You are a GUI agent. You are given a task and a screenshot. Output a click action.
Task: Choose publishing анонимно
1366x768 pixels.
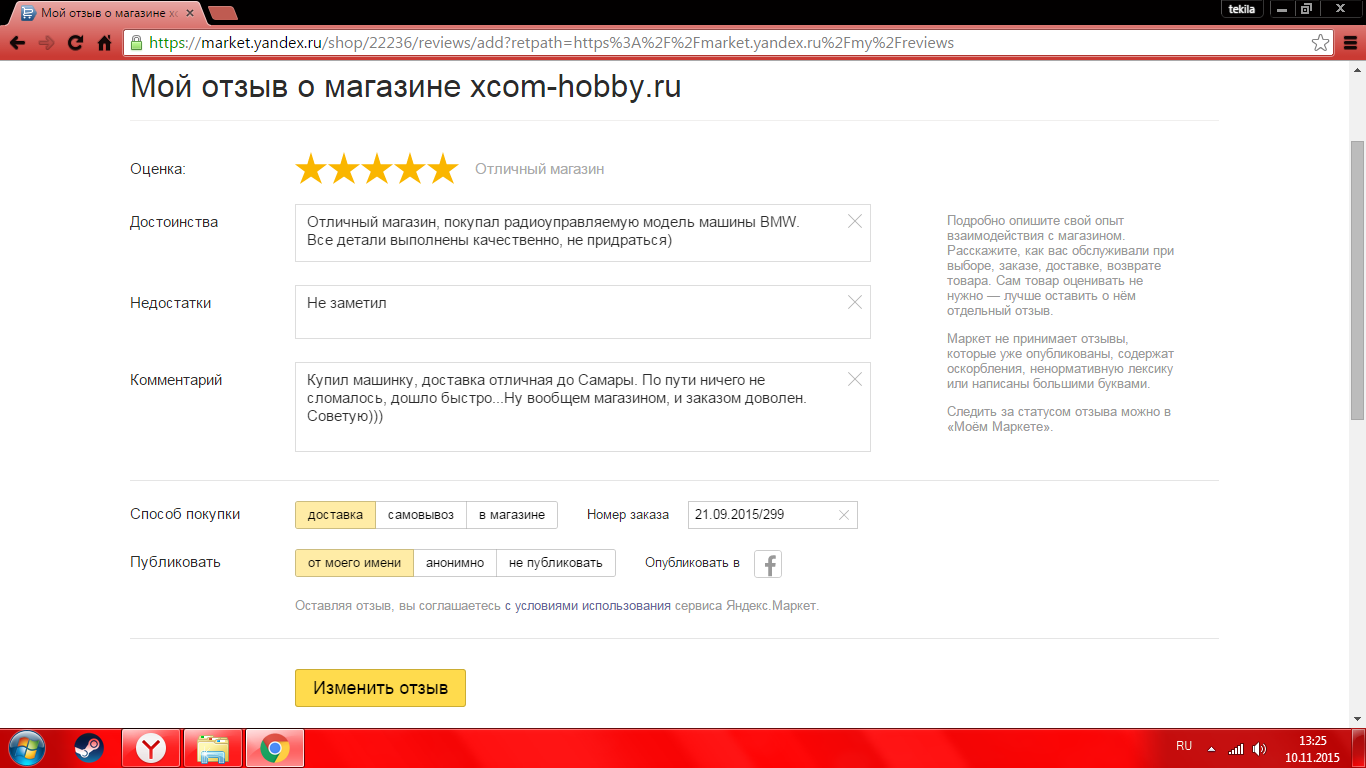pos(455,563)
